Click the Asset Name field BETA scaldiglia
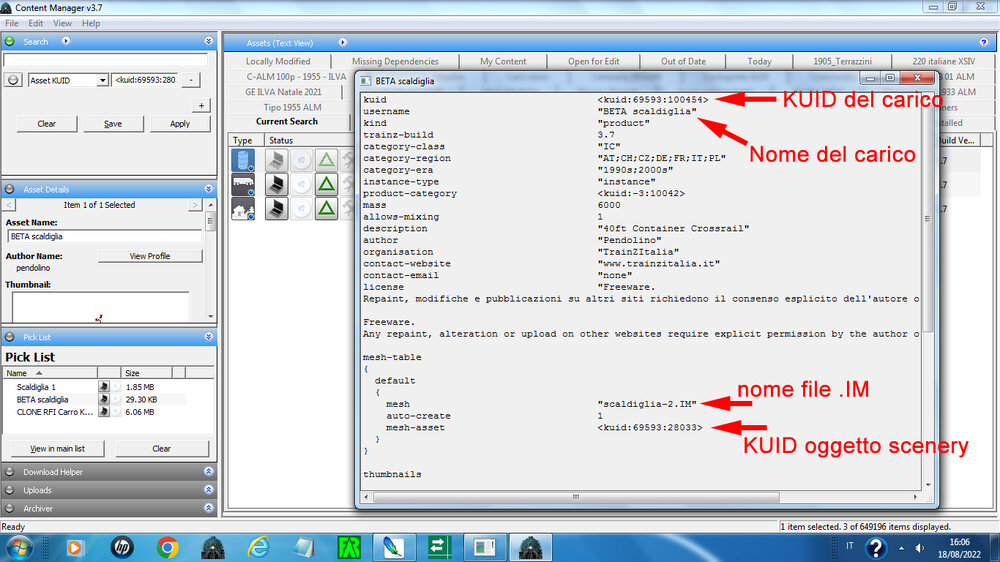 (105, 236)
